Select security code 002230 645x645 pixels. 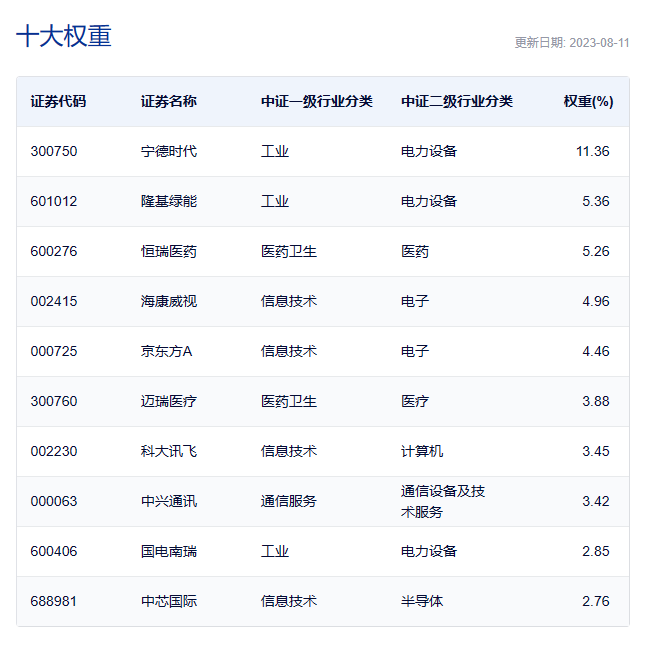54,451
